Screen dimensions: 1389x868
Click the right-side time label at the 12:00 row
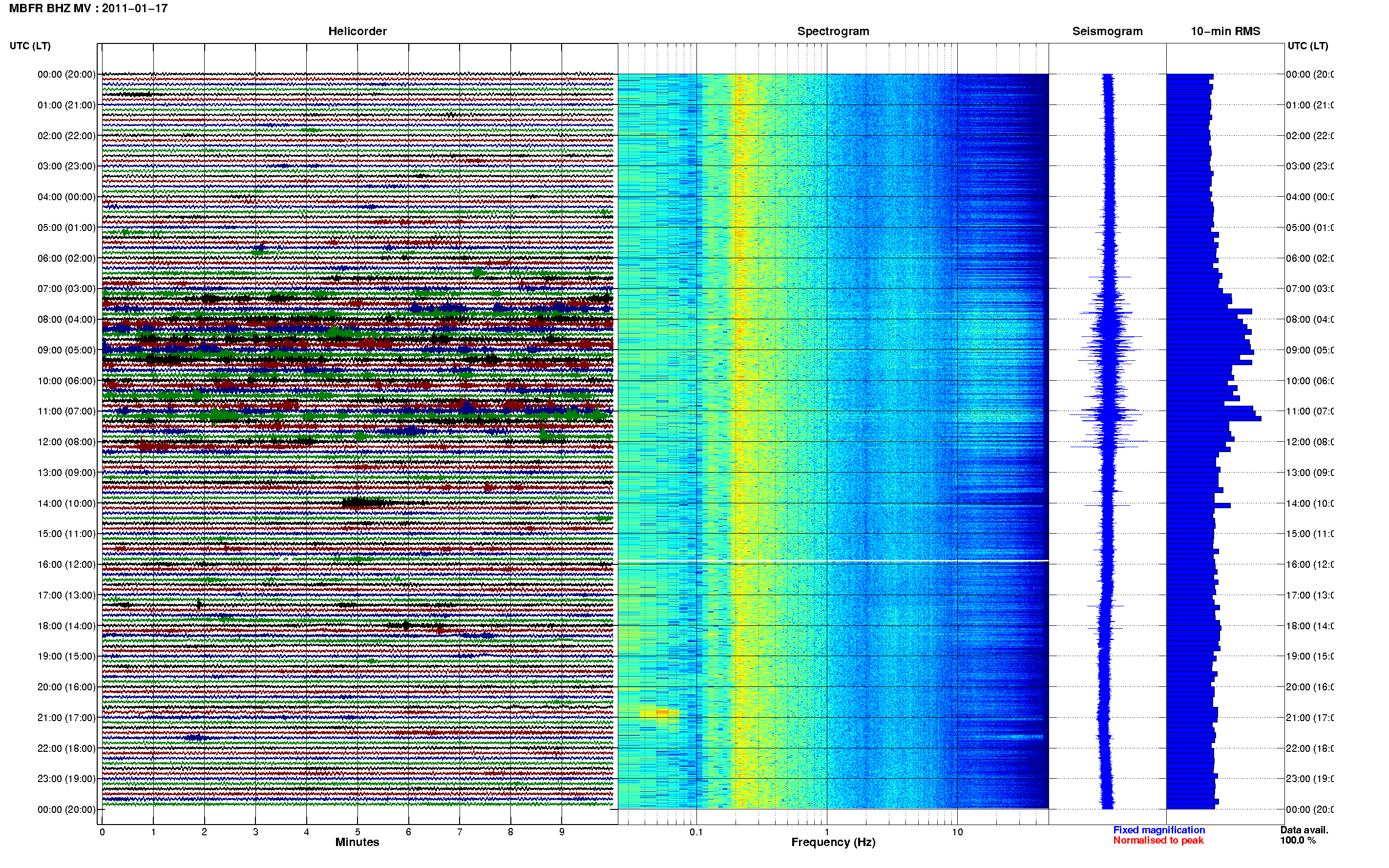click(x=1310, y=441)
